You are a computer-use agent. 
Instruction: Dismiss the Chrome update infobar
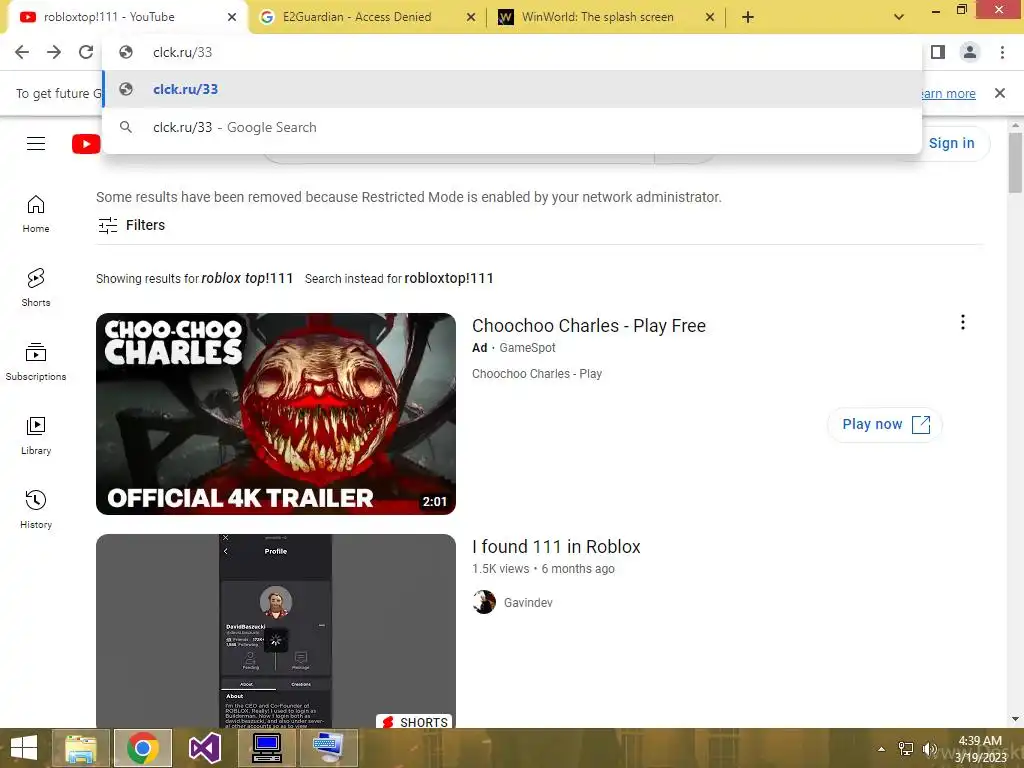coord(1000,93)
